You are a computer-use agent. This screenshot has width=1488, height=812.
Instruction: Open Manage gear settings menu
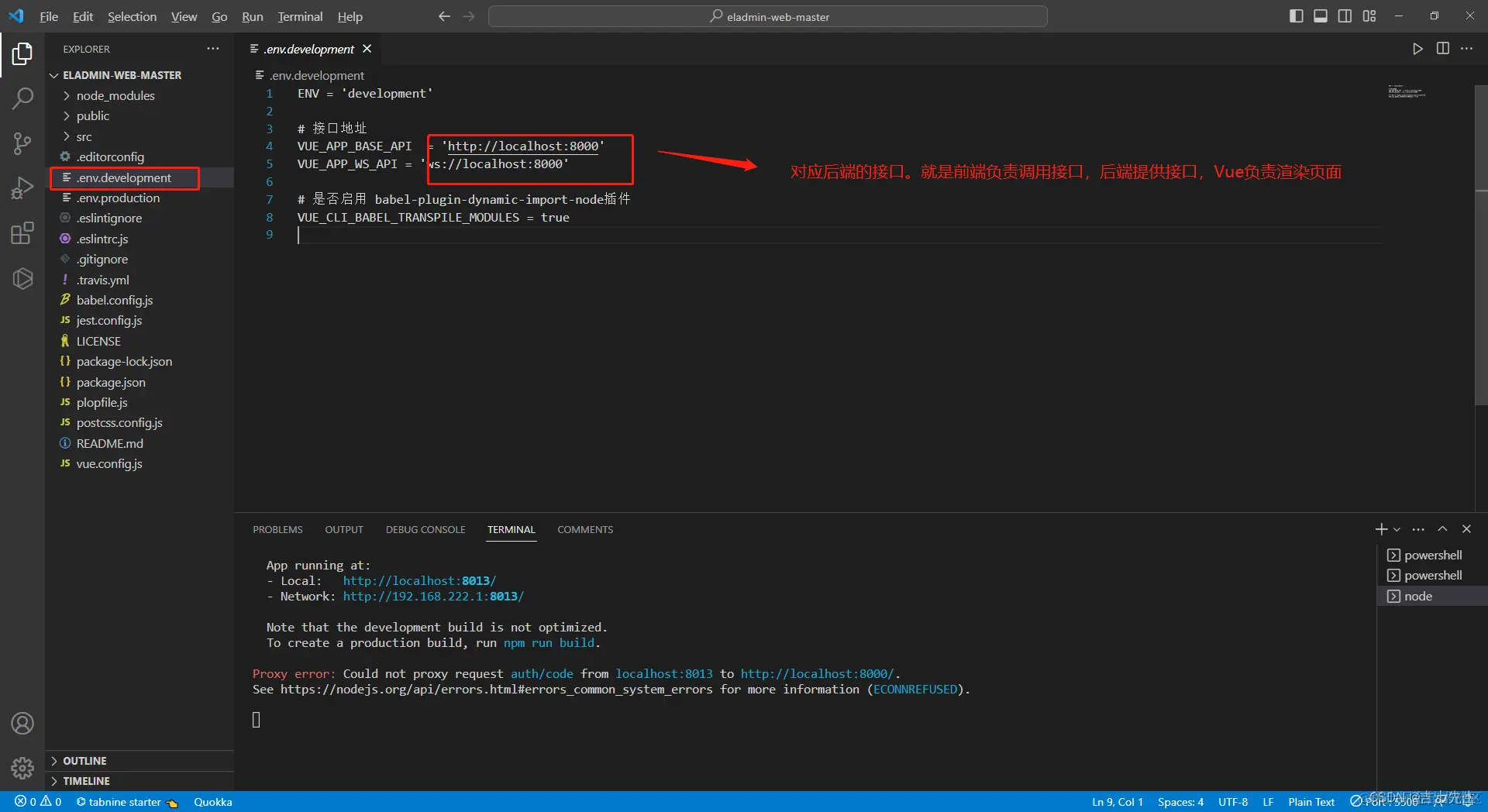click(x=22, y=768)
